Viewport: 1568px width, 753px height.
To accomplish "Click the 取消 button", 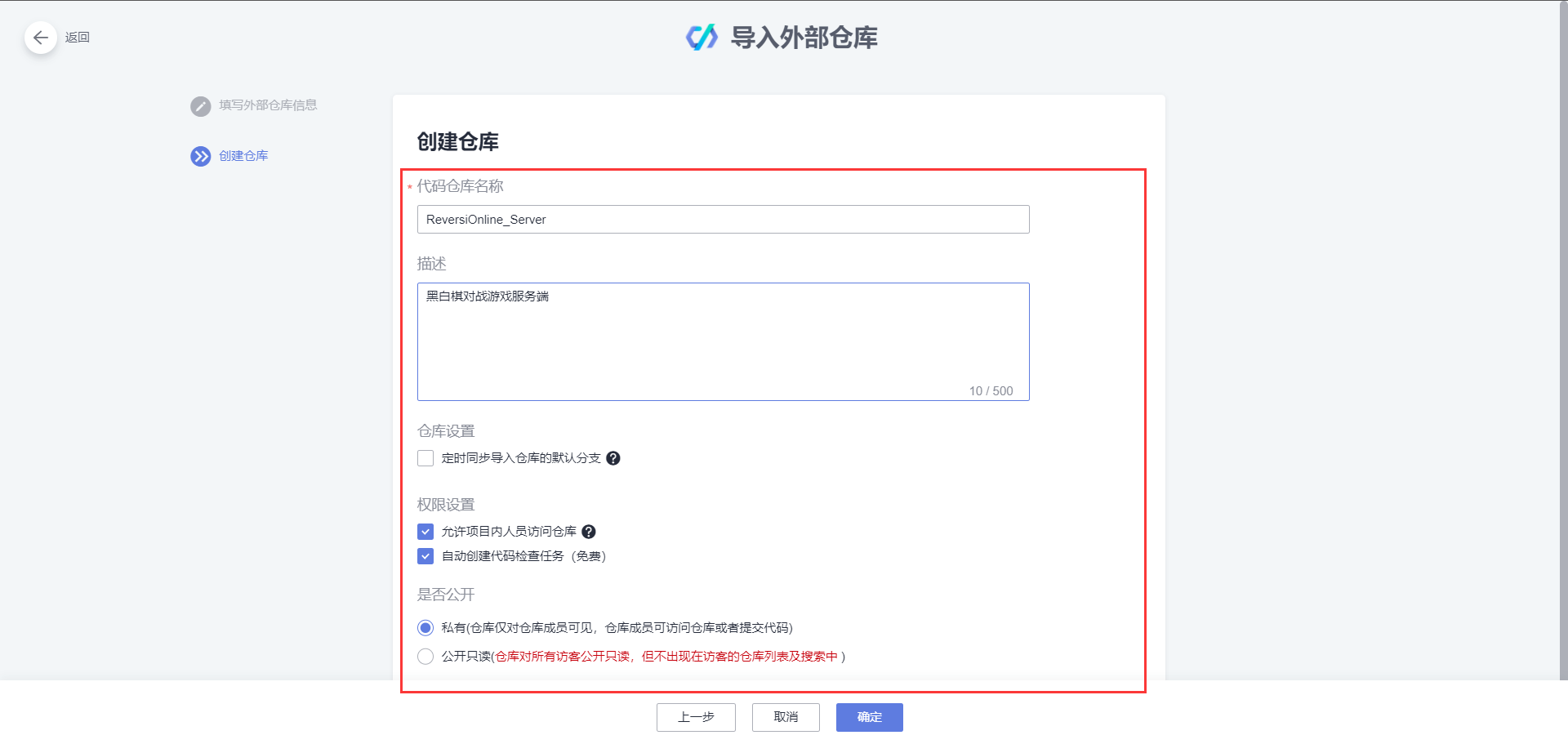I will 785,717.
